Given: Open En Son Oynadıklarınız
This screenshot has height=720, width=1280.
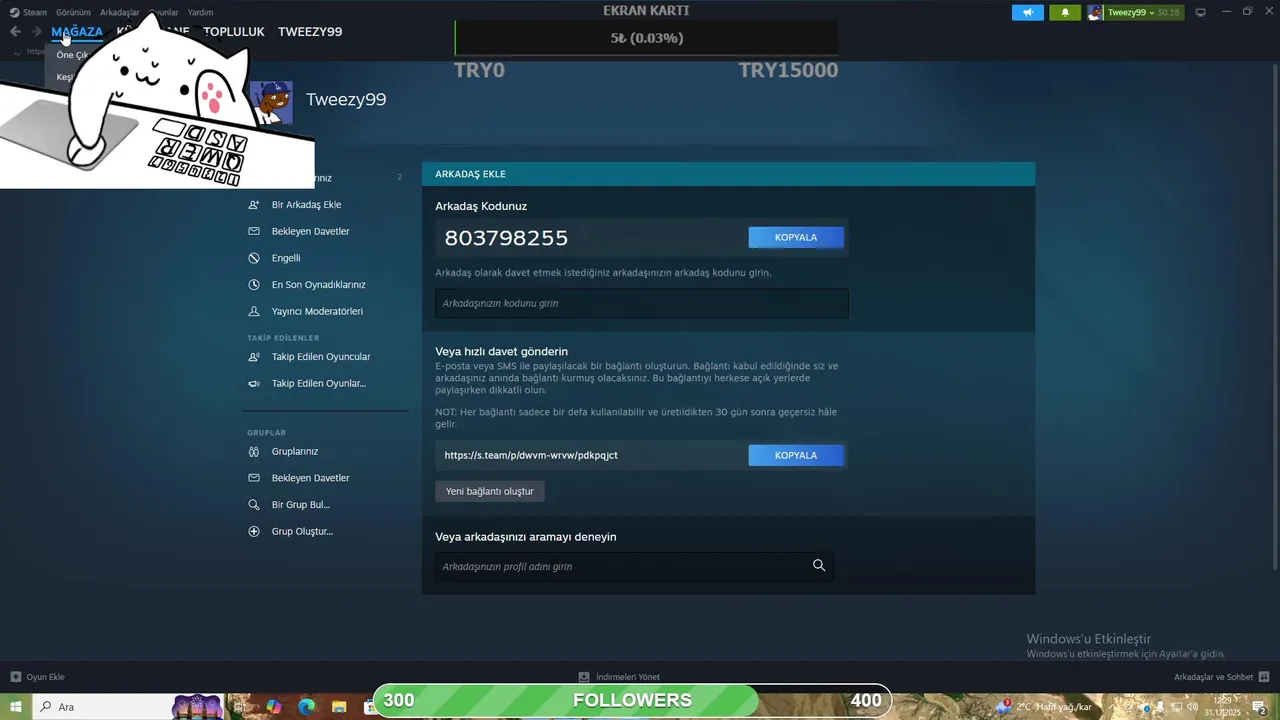Looking at the screenshot, I should tap(318, 285).
